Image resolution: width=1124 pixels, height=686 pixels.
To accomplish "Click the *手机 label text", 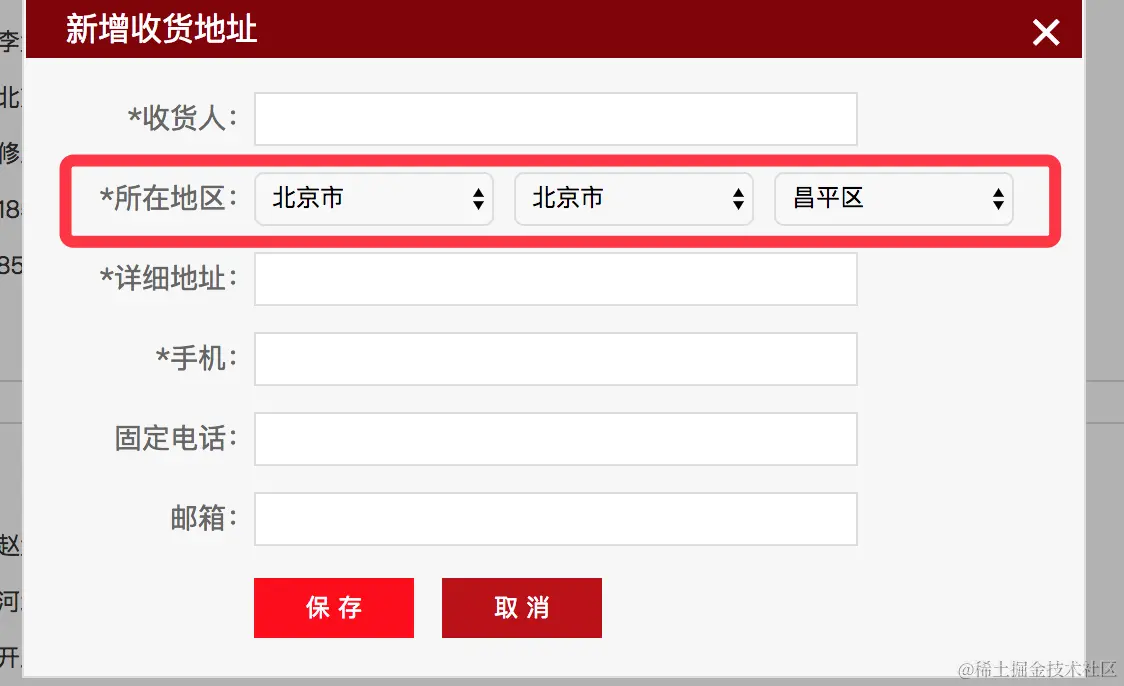I will 196,358.
